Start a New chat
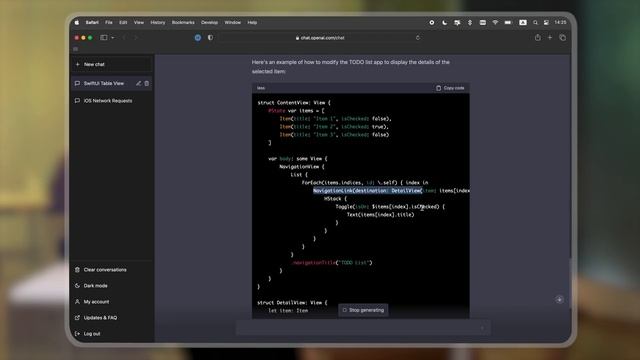This screenshot has height=360, width=640. click(x=112, y=64)
